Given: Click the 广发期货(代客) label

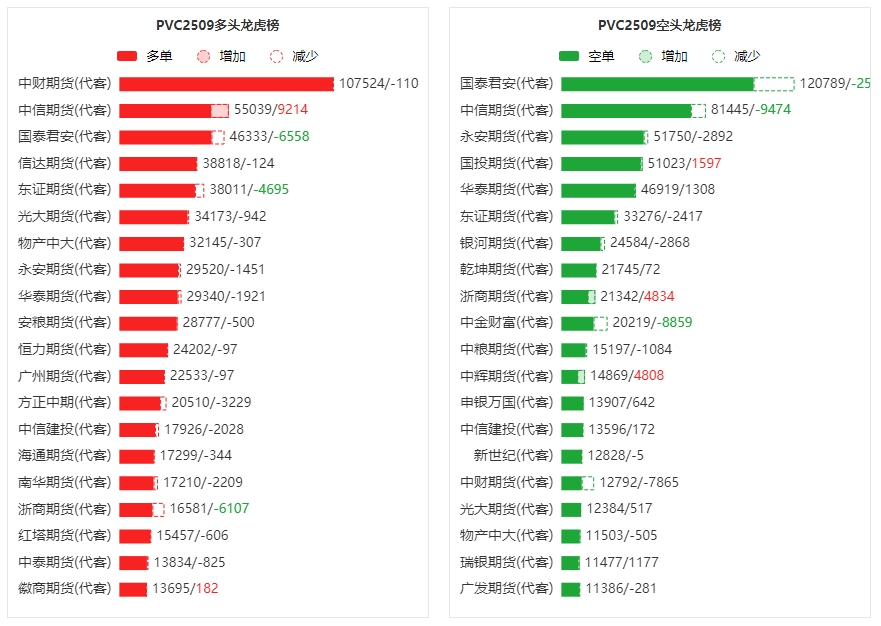Looking at the screenshot, I should point(507,589).
